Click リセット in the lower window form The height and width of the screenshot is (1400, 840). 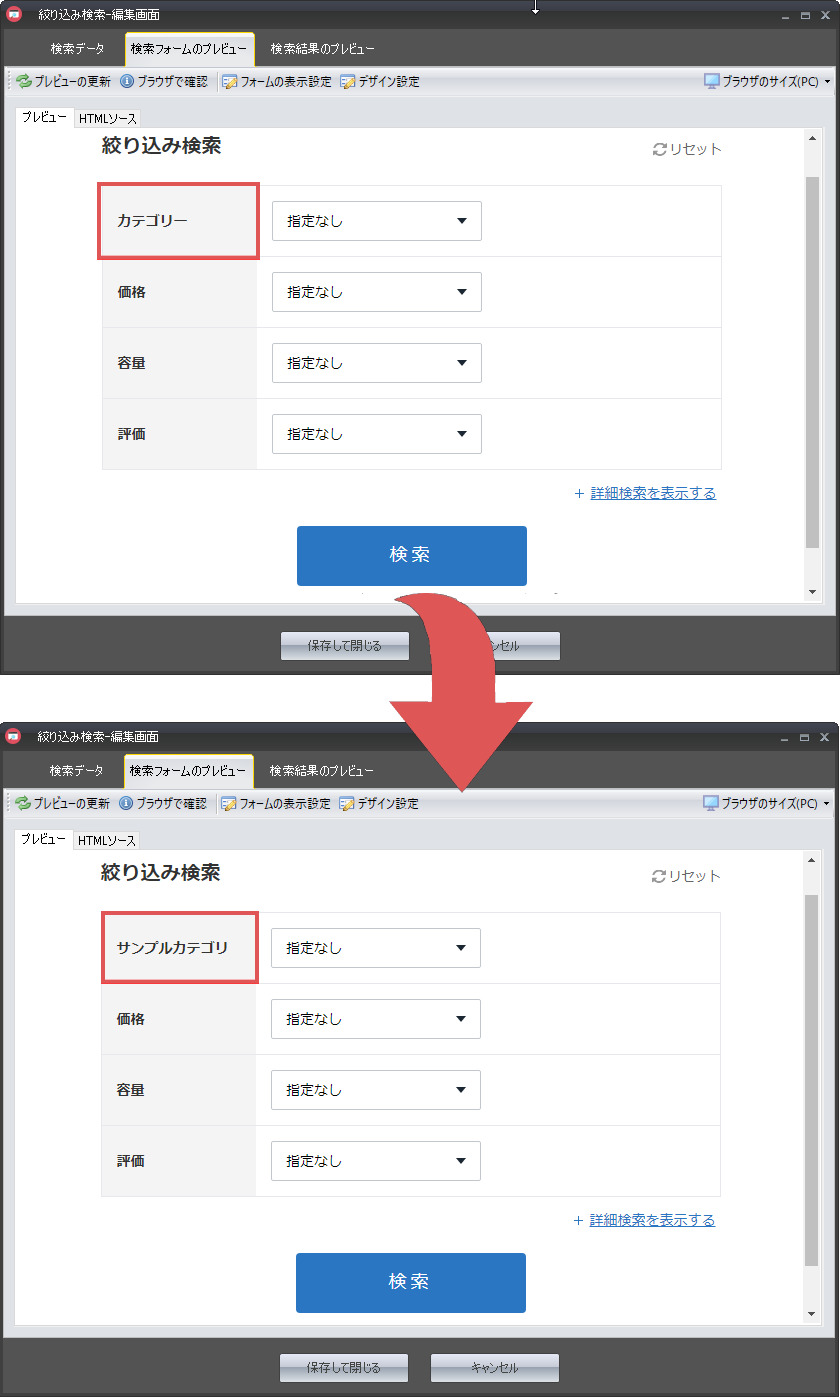[x=686, y=876]
